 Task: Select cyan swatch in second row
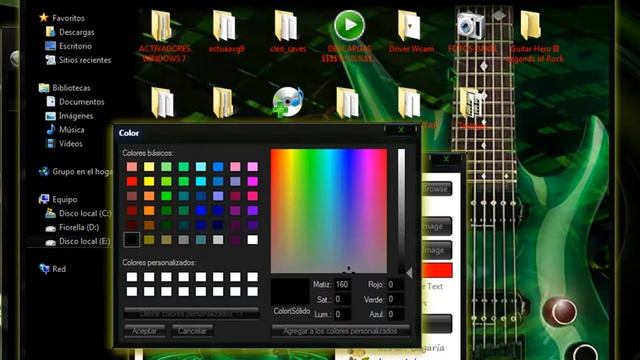point(201,181)
